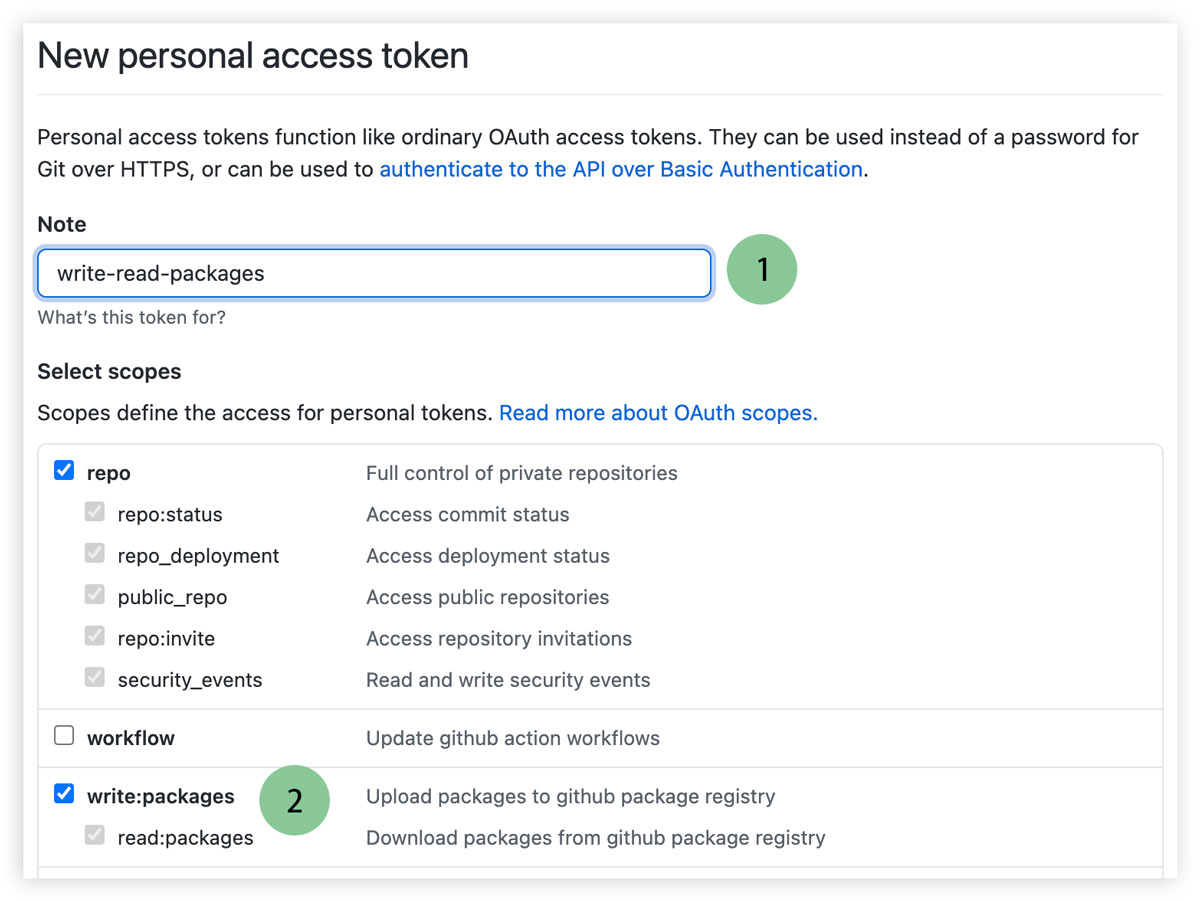Toggle the read:packages checkbox
Image resolution: width=1200 pixels, height=901 pixels.
point(95,836)
